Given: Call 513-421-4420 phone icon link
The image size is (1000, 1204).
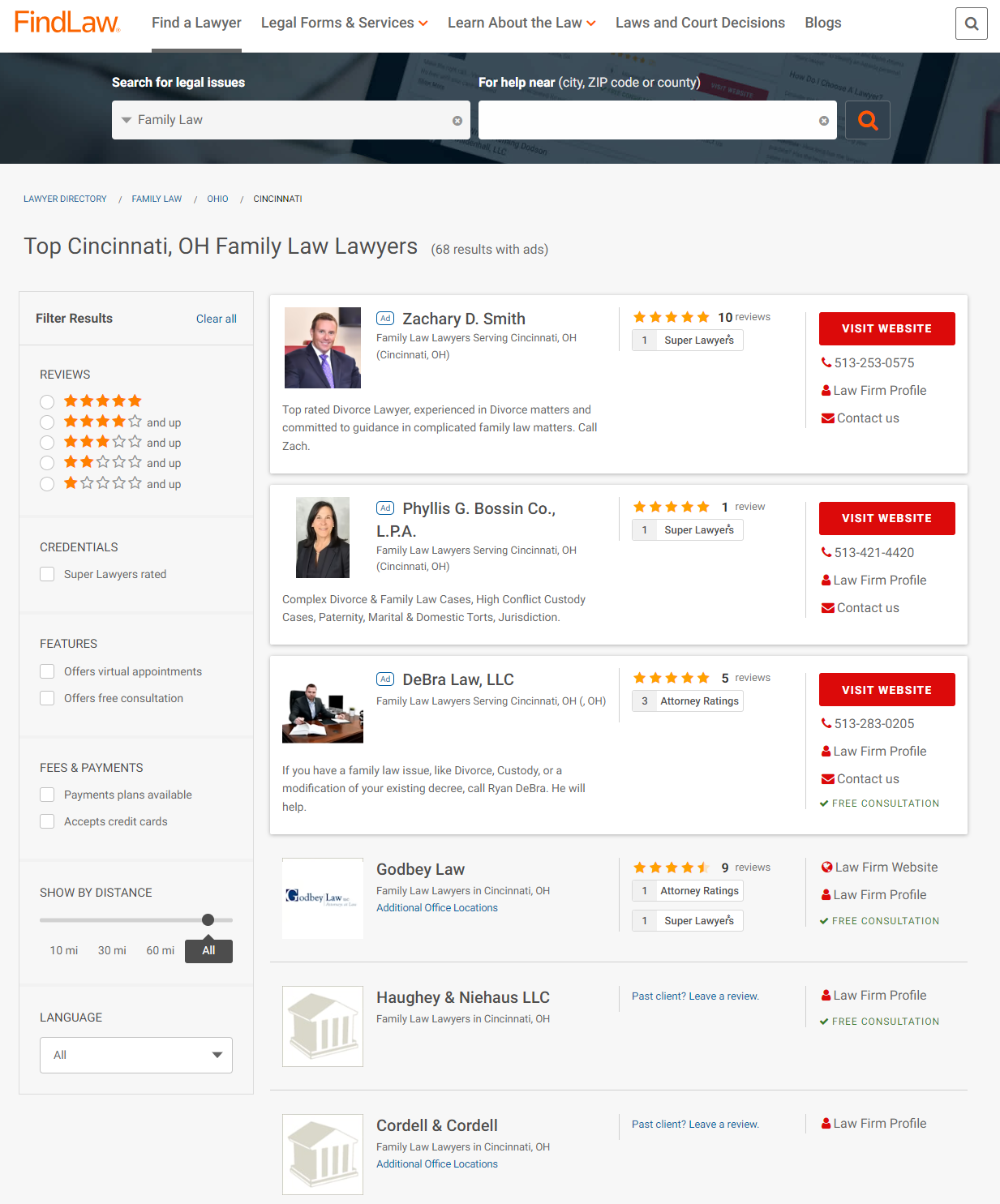Looking at the screenshot, I should coord(867,553).
